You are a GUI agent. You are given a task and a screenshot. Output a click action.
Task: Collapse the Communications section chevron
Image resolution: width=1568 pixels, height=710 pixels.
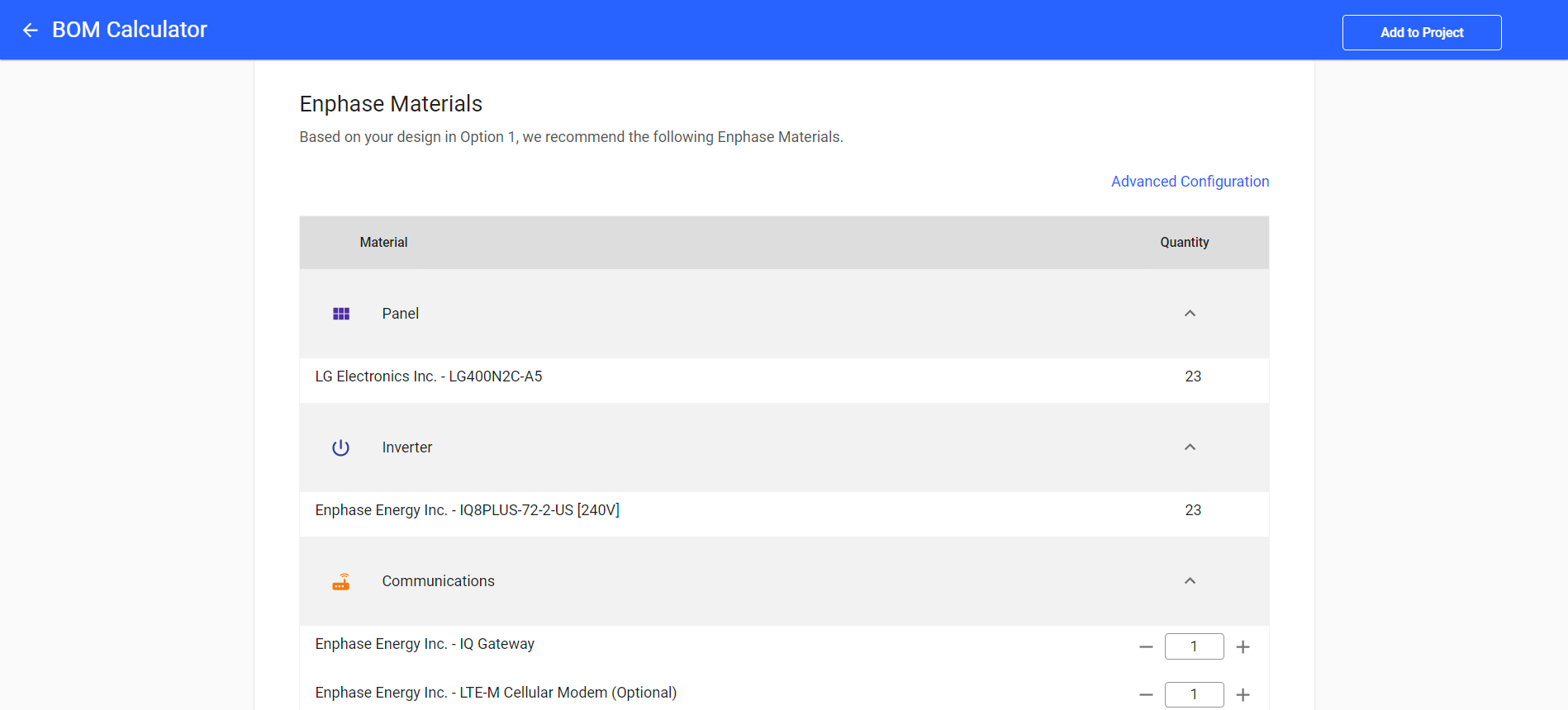1190,581
